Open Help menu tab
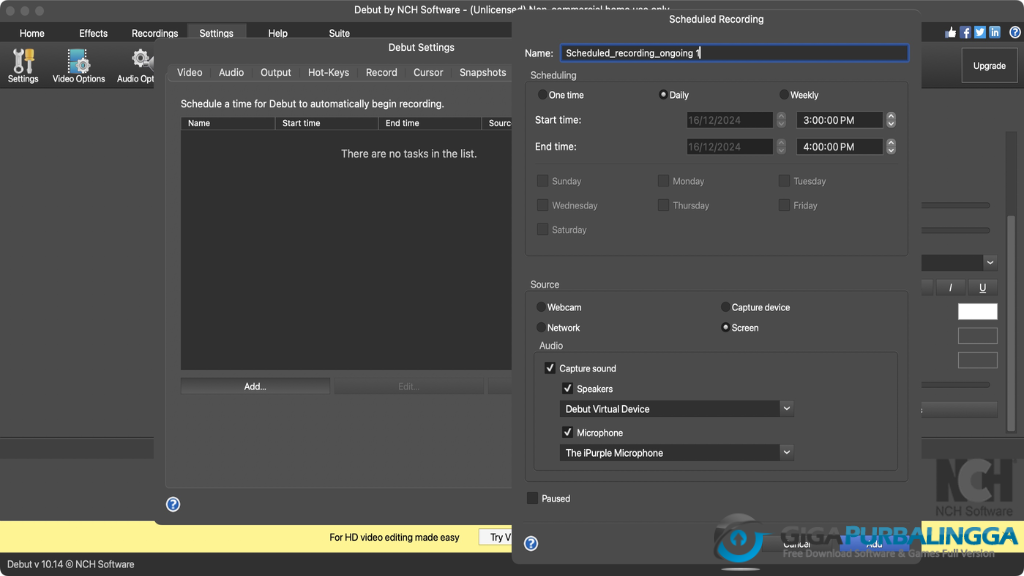This screenshot has height=576, width=1024. coord(278,33)
